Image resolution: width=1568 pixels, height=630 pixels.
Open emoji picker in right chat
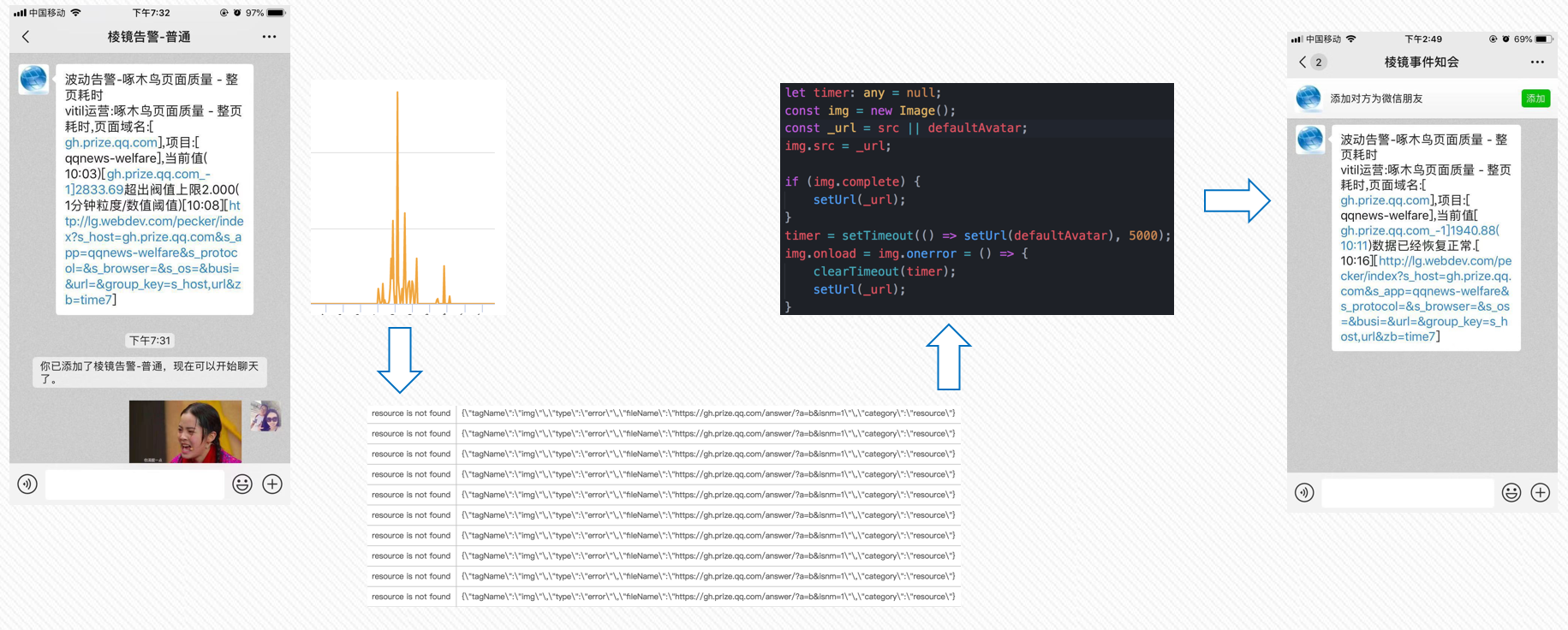1511,493
